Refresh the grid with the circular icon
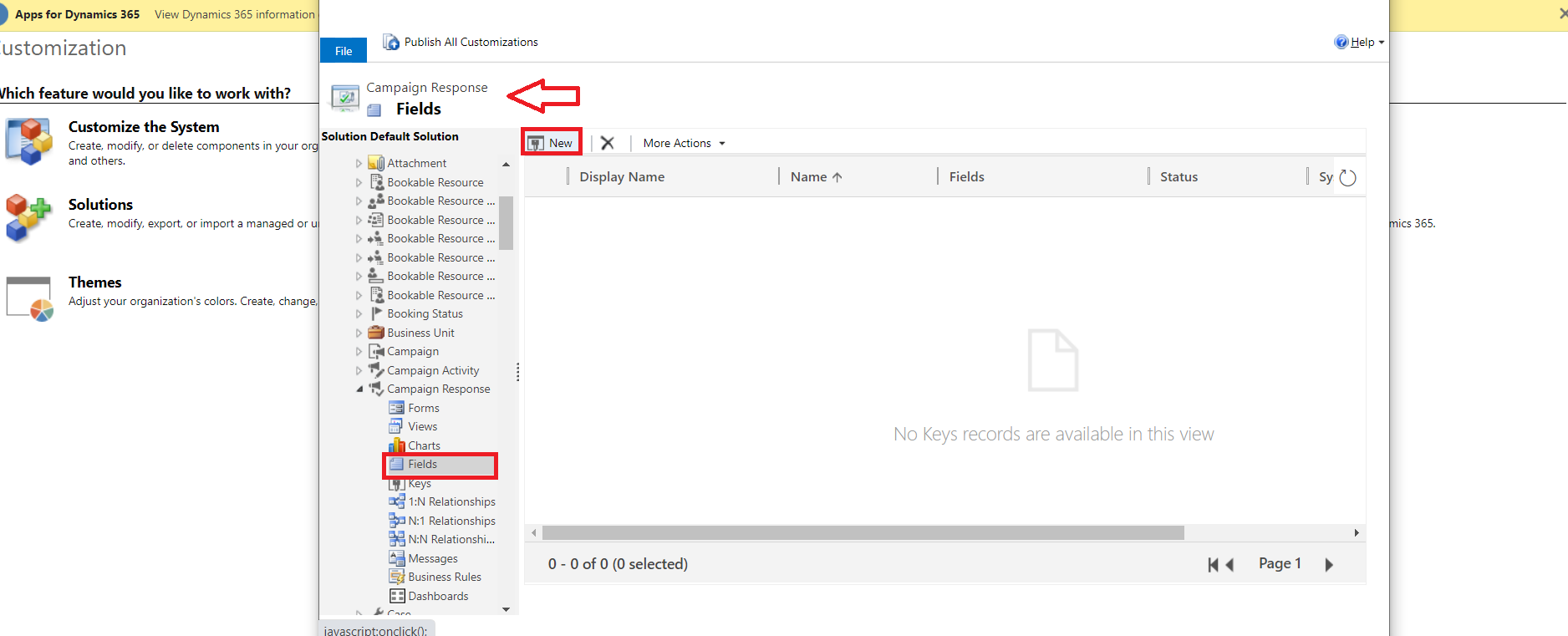The image size is (1568, 636). pyautogui.click(x=1347, y=177)
